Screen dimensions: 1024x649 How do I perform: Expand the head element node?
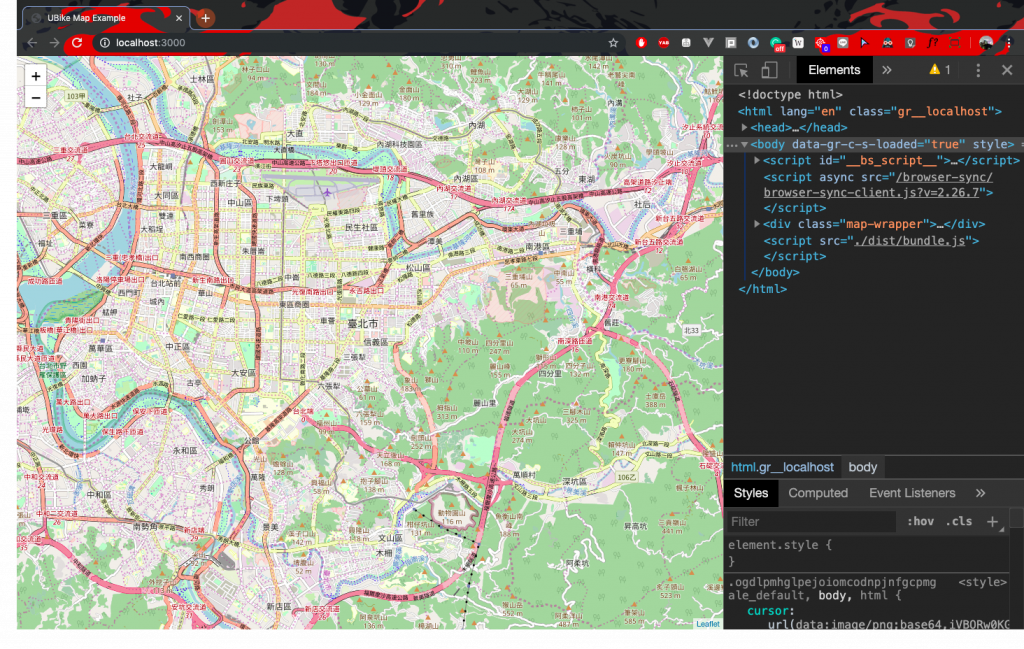coord(744,128)
